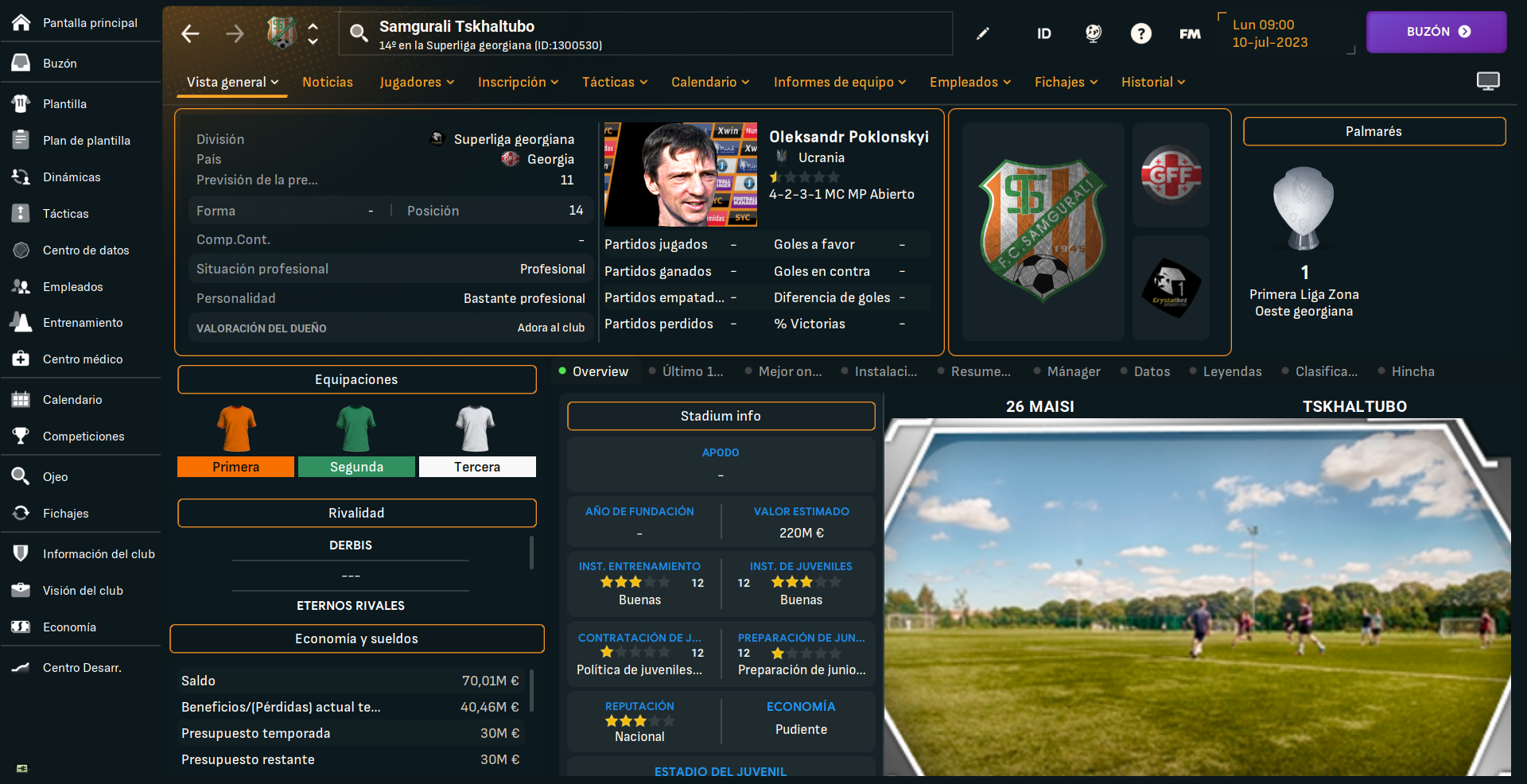Image resolution: width=1527 pixels, height=784 pixels.
Task: Click the purple BUZÓN button
Action: point(1436,32)
